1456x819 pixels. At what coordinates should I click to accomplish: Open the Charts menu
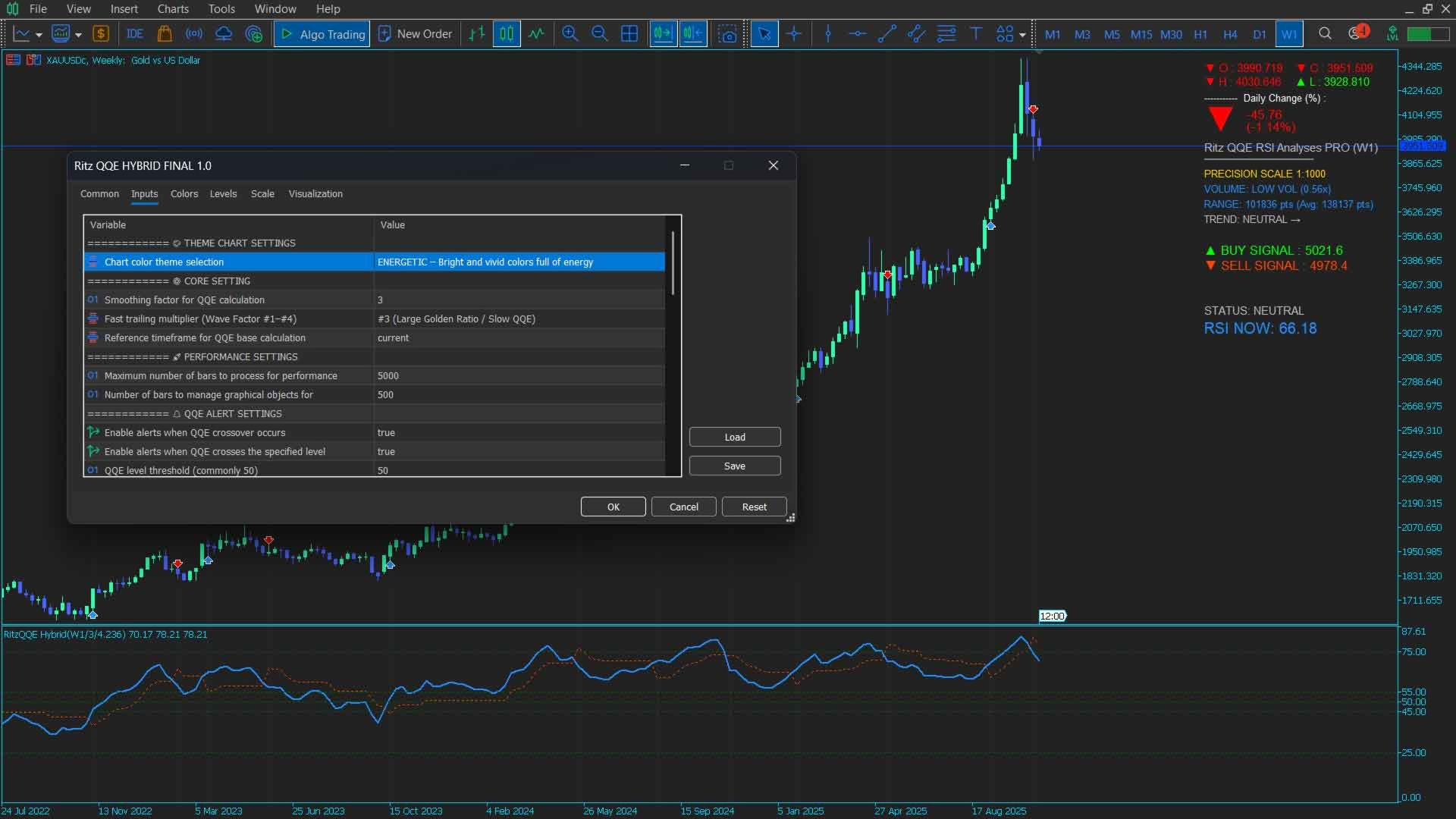[x=173, y=9]
